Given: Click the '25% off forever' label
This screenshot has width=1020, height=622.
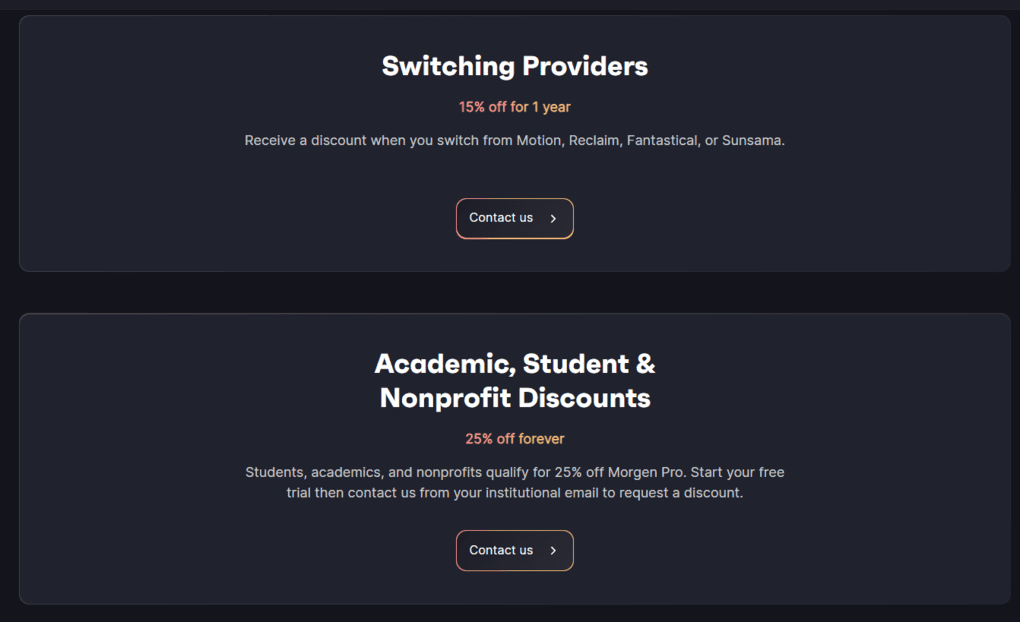Looking at the screenshot, I should click(514, 438).
